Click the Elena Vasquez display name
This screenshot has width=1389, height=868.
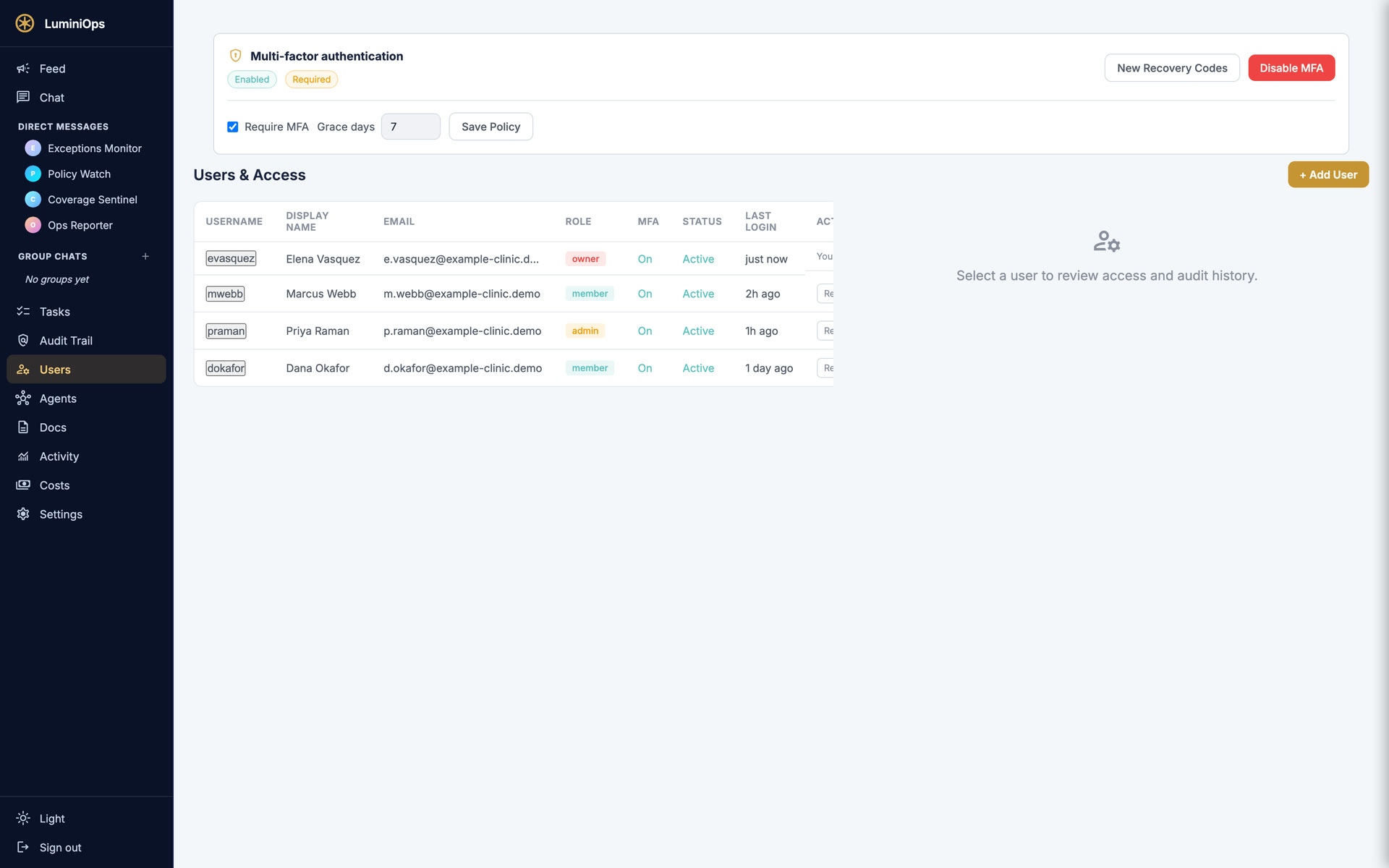(x=323, y=259)
